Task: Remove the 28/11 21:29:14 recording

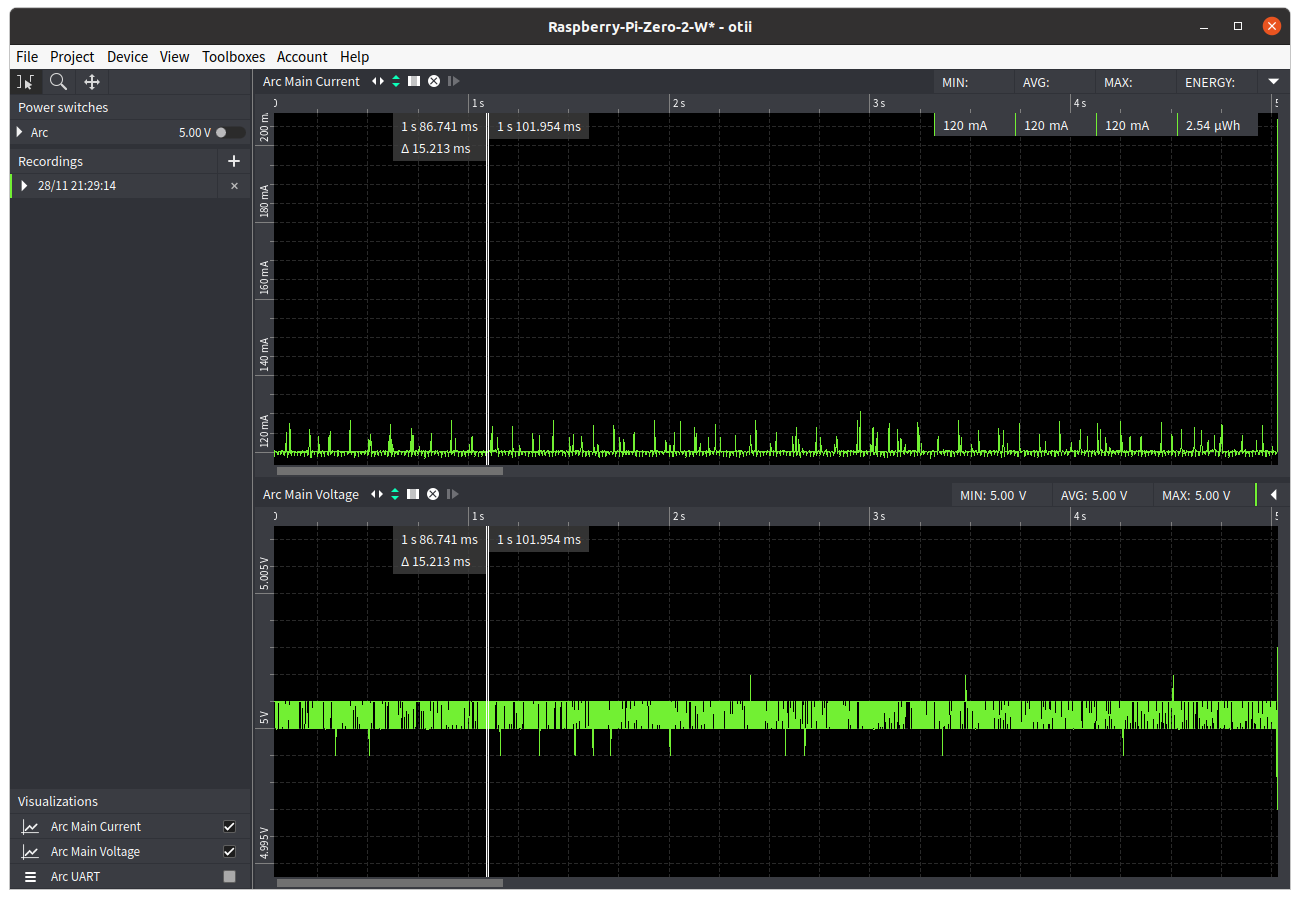Action: tap(235, 186)
